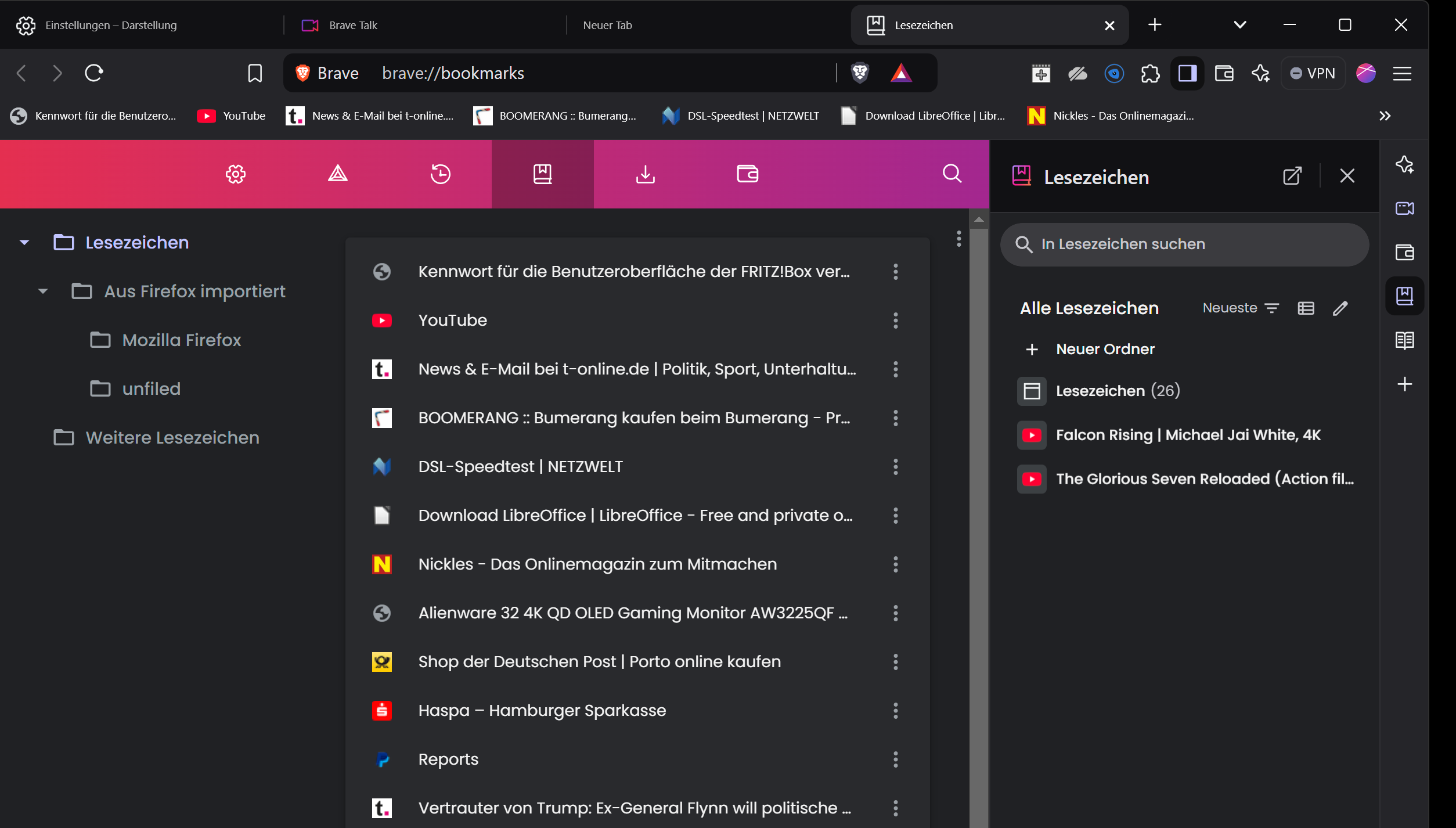Bookmark this page using the bookmark icon
This screenshot has width=1456, height=828.
pos(255,73)
